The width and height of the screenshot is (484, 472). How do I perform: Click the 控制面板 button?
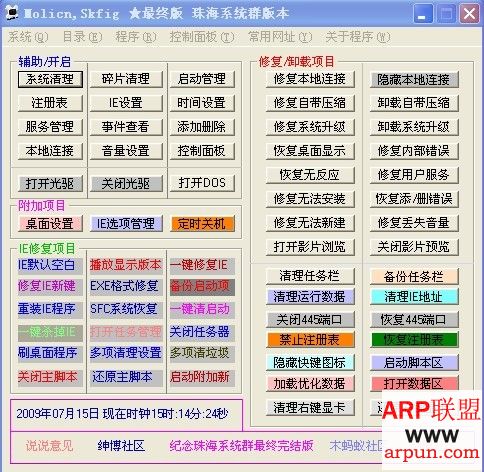[202, 151]
